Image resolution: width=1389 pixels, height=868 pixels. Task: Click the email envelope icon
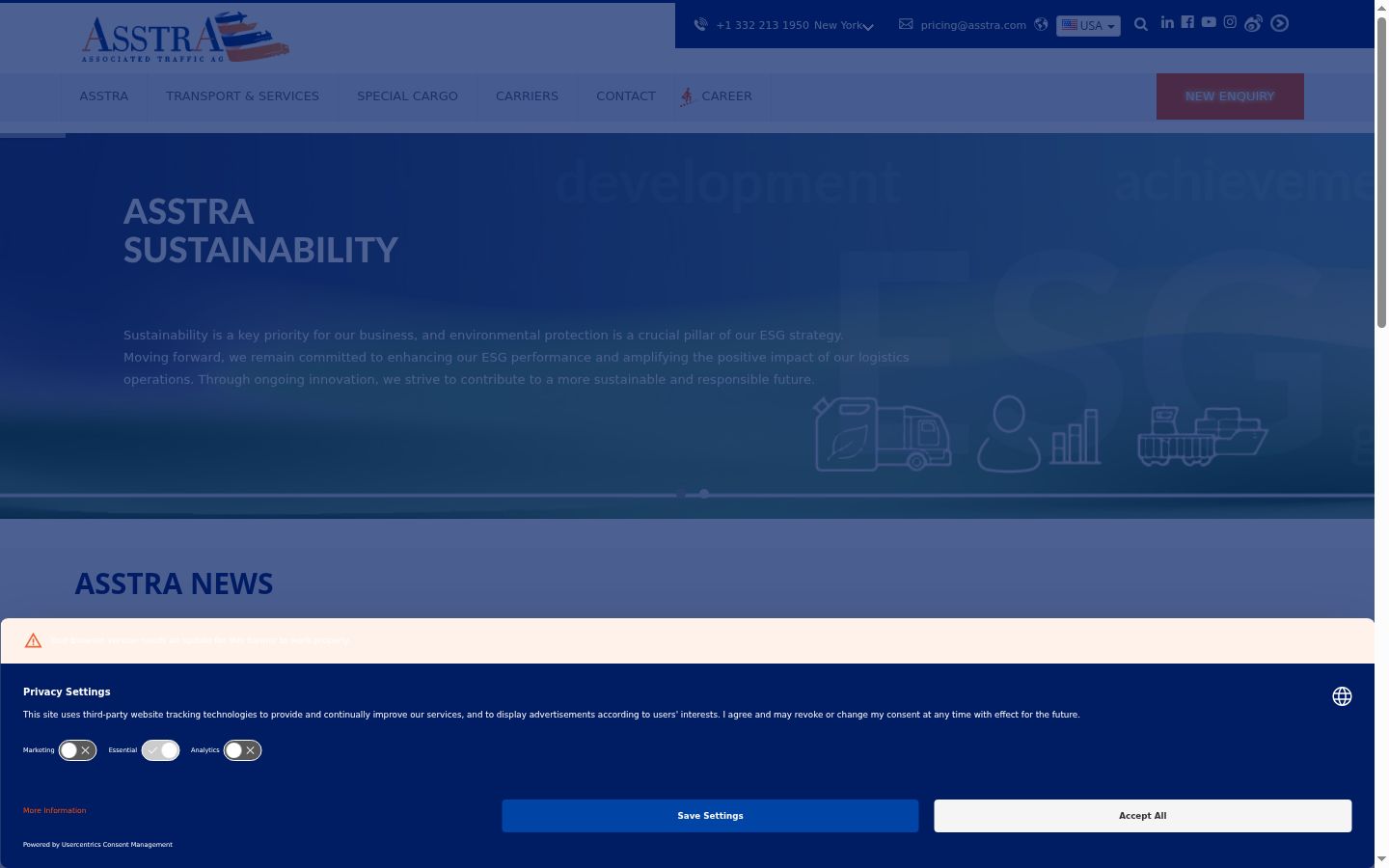906,24
